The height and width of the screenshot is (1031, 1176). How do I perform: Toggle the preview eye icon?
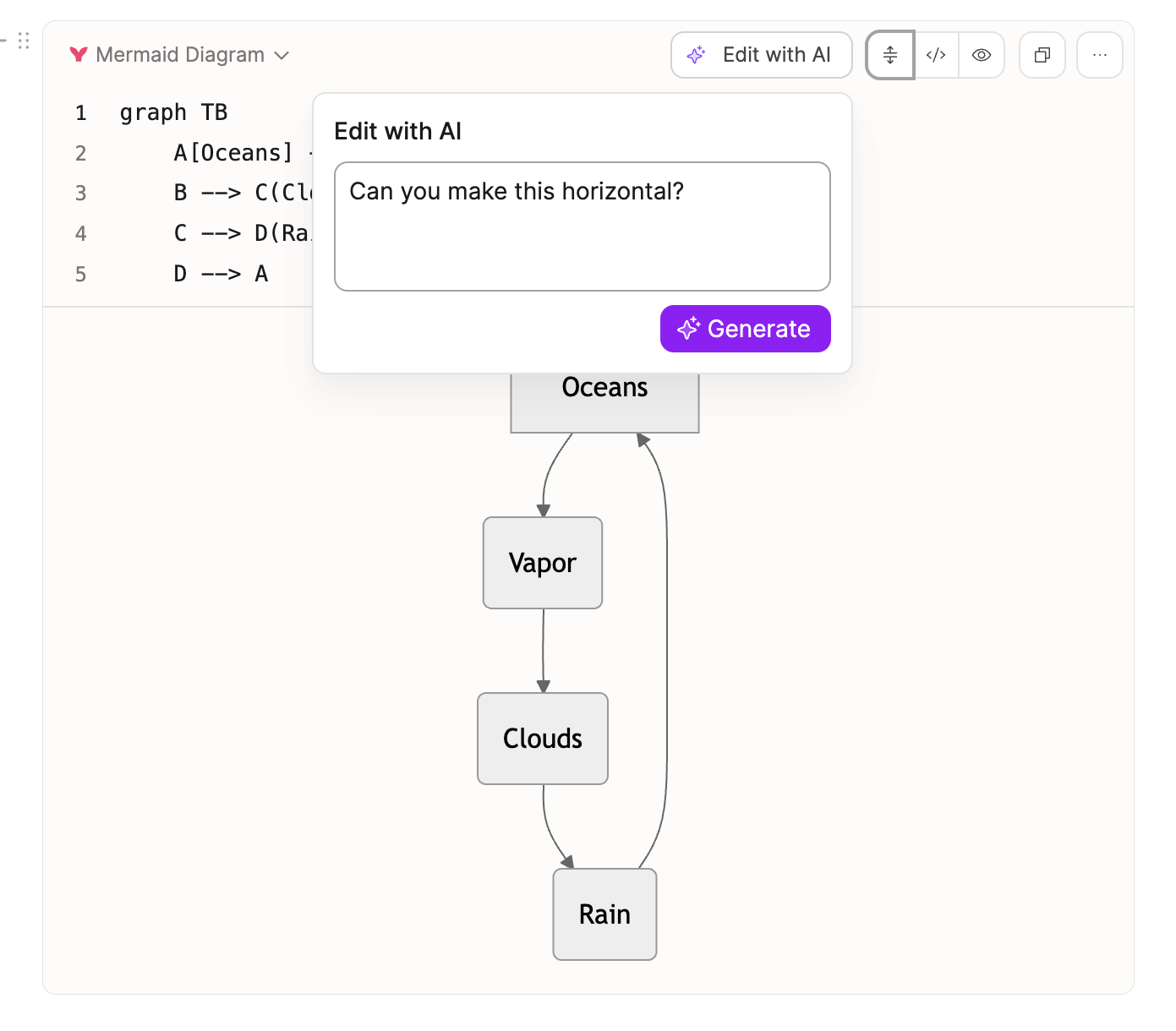coord(982,56)
